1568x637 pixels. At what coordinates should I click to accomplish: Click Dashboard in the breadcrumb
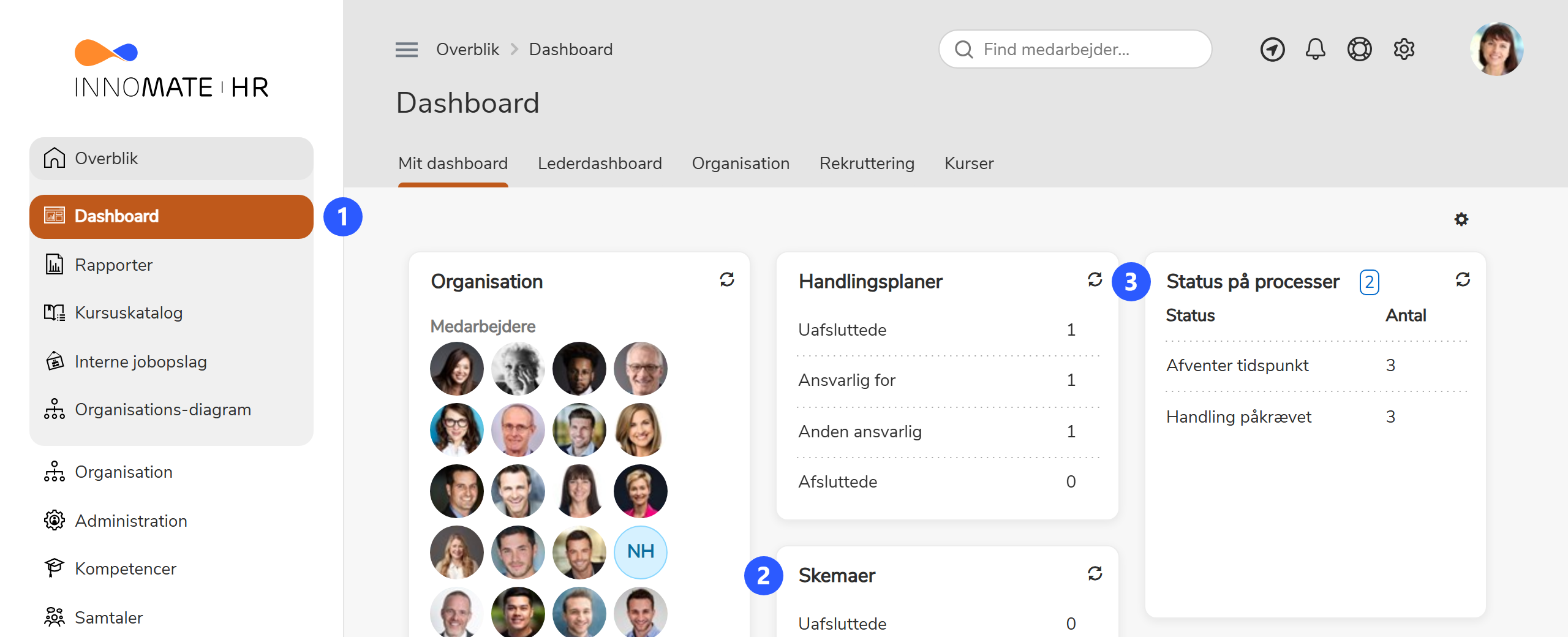[x=570, y=50]
